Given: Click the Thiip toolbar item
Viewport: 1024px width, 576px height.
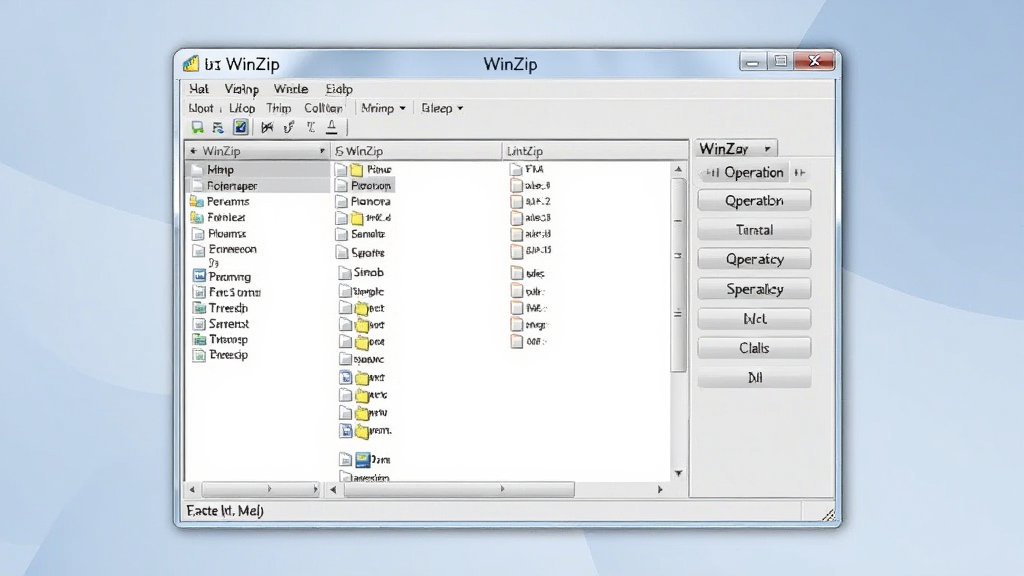Looking at the screenshot, I should [x=279, y=108].
